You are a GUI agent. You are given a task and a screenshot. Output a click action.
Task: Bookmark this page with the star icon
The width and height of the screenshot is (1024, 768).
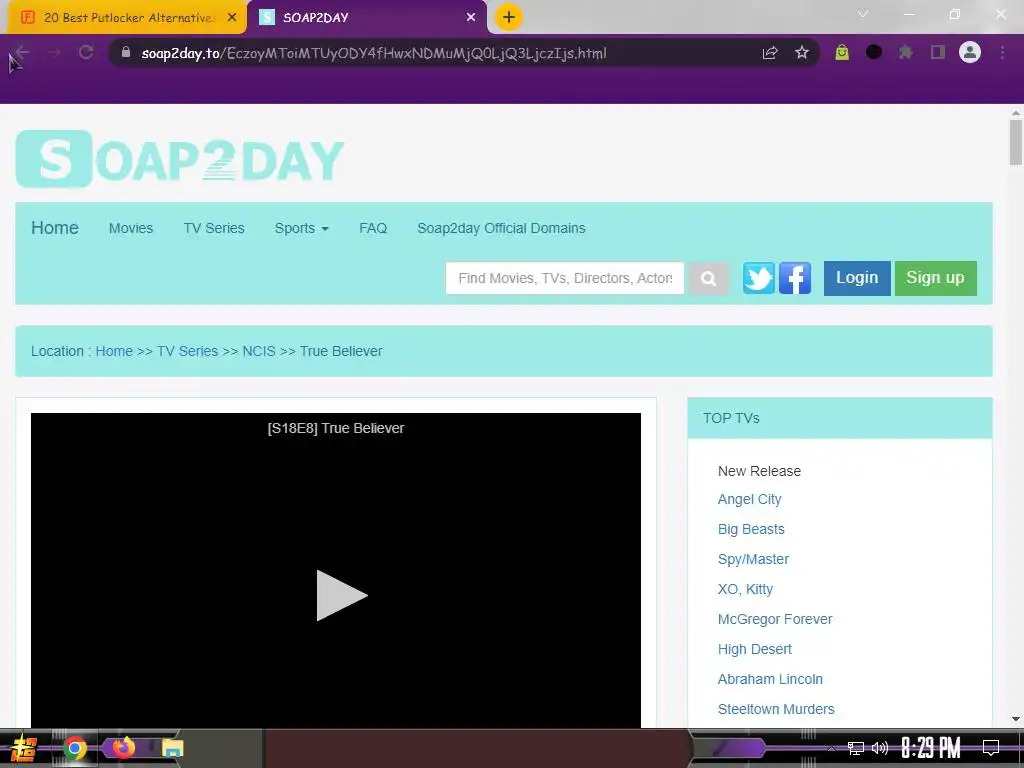802,52
